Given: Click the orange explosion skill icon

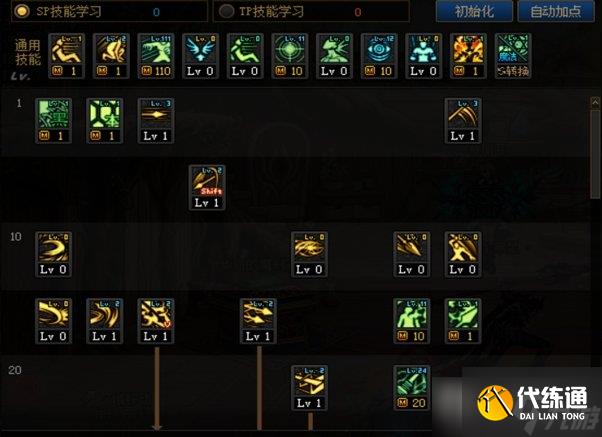Looking at the screenshot, I should tap(468, 56).
